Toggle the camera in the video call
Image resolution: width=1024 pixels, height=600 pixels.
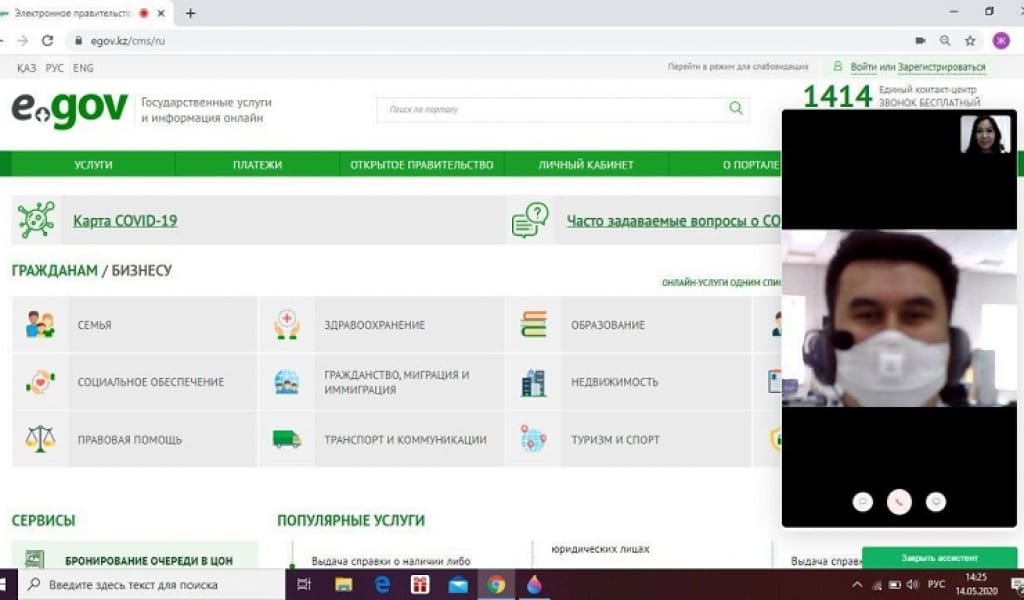[x=864, y=502]
